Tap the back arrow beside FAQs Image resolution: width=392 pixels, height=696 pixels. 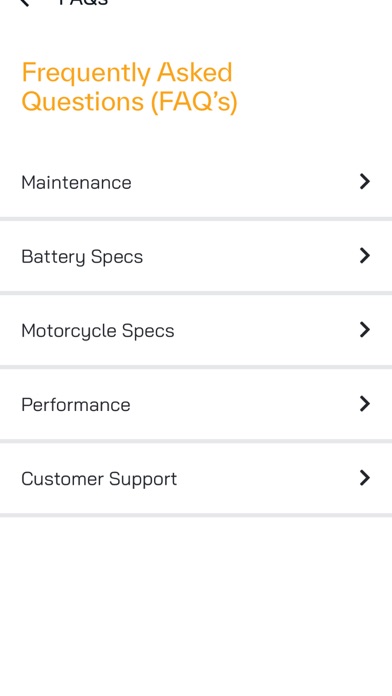pos(25,2)
